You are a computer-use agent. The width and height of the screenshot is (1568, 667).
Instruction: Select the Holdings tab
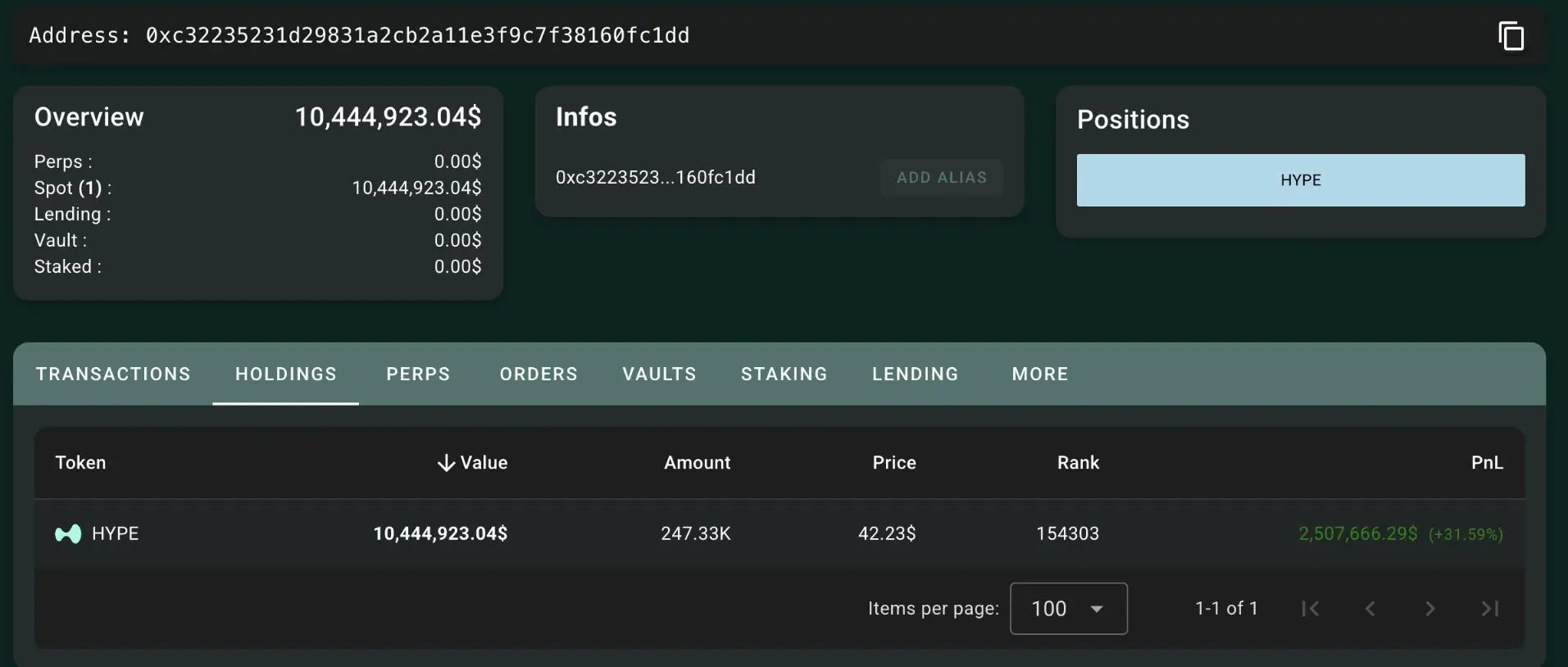[x=286, y=374]
